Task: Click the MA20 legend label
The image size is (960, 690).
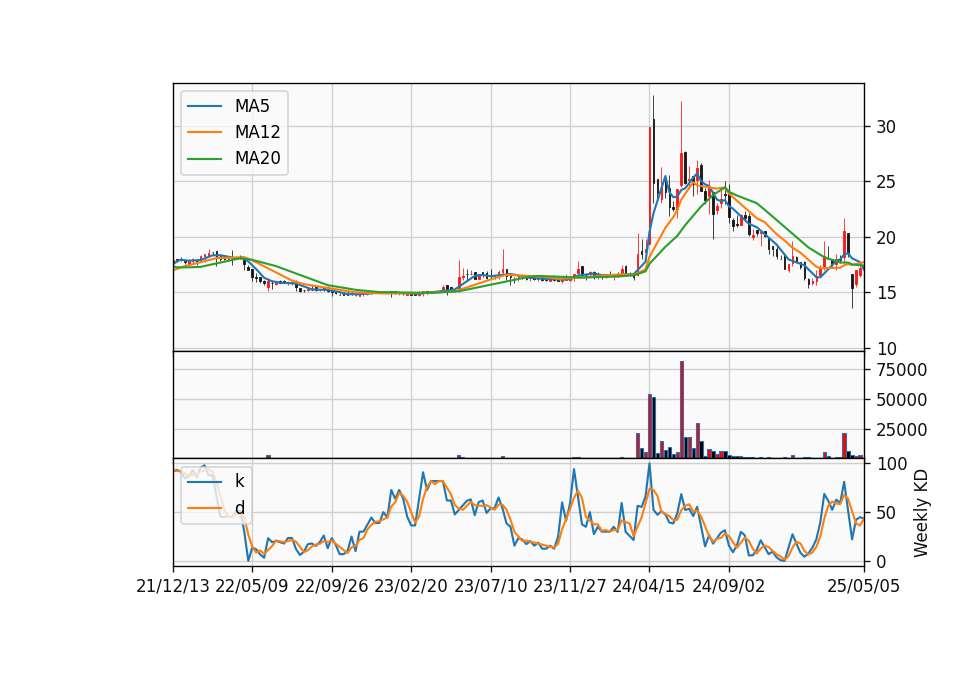Action: click(x=257, y=158)
